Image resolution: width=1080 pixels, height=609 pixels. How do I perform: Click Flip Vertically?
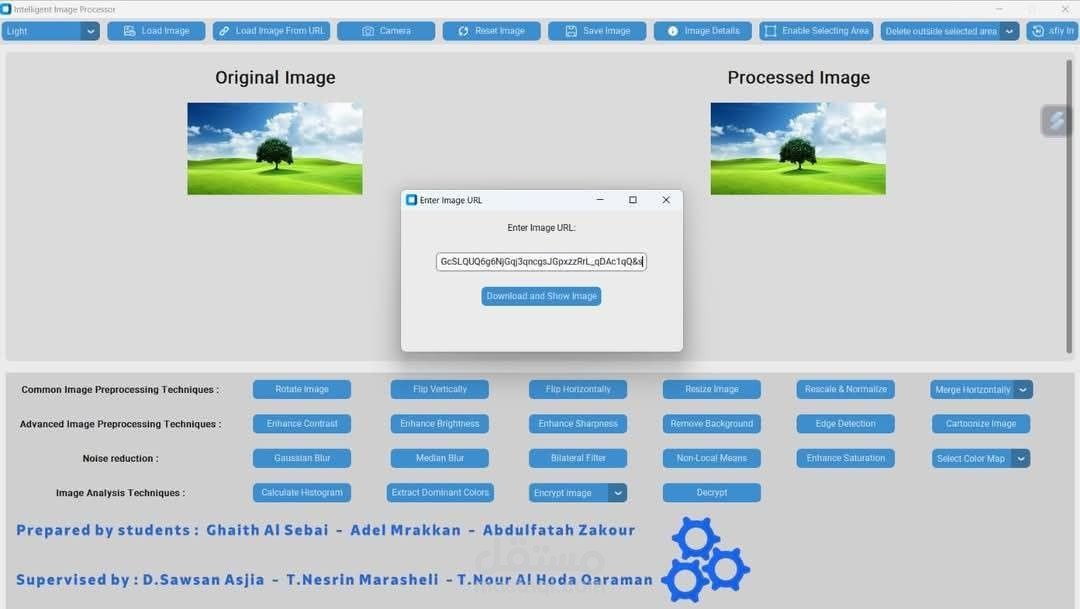click(439, 389)
